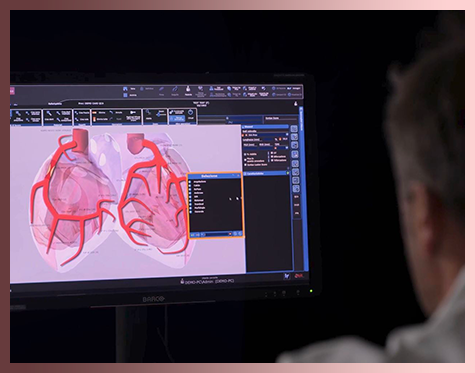This screenshot has height=373, width=475.
Task: Toggle the fifth checkbox in the orange-bordered list
Action: tap(190, 197)
